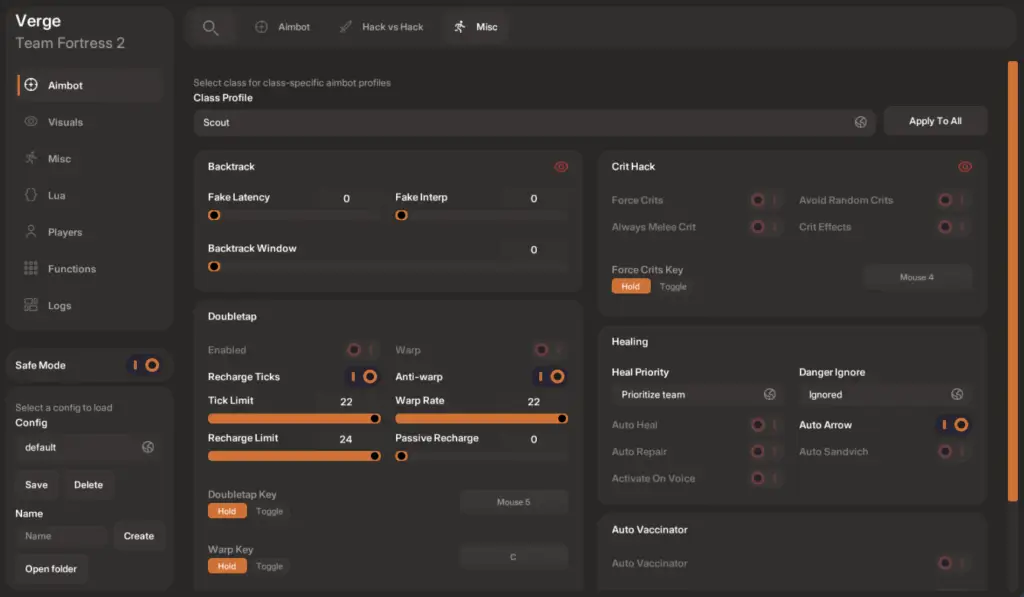Click the config Name input field
The image size is (1024, 597).
pos(61,536)
